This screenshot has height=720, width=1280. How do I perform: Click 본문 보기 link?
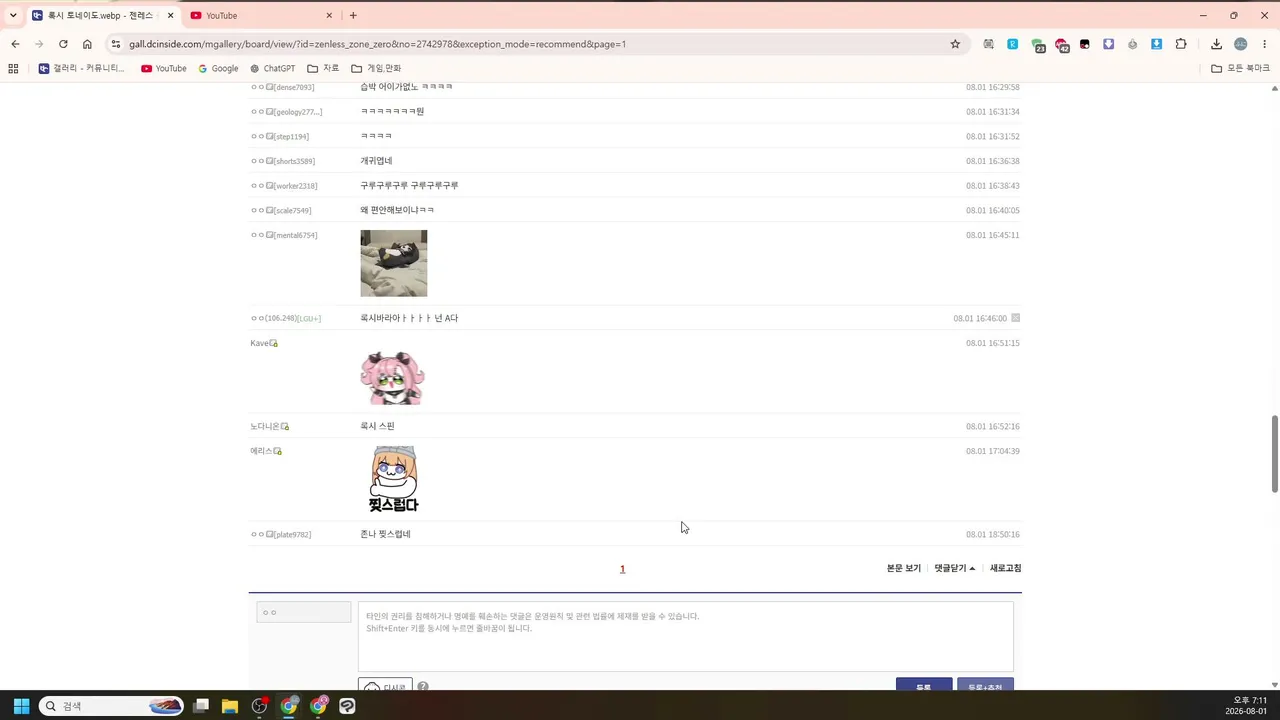click(904, 568)
